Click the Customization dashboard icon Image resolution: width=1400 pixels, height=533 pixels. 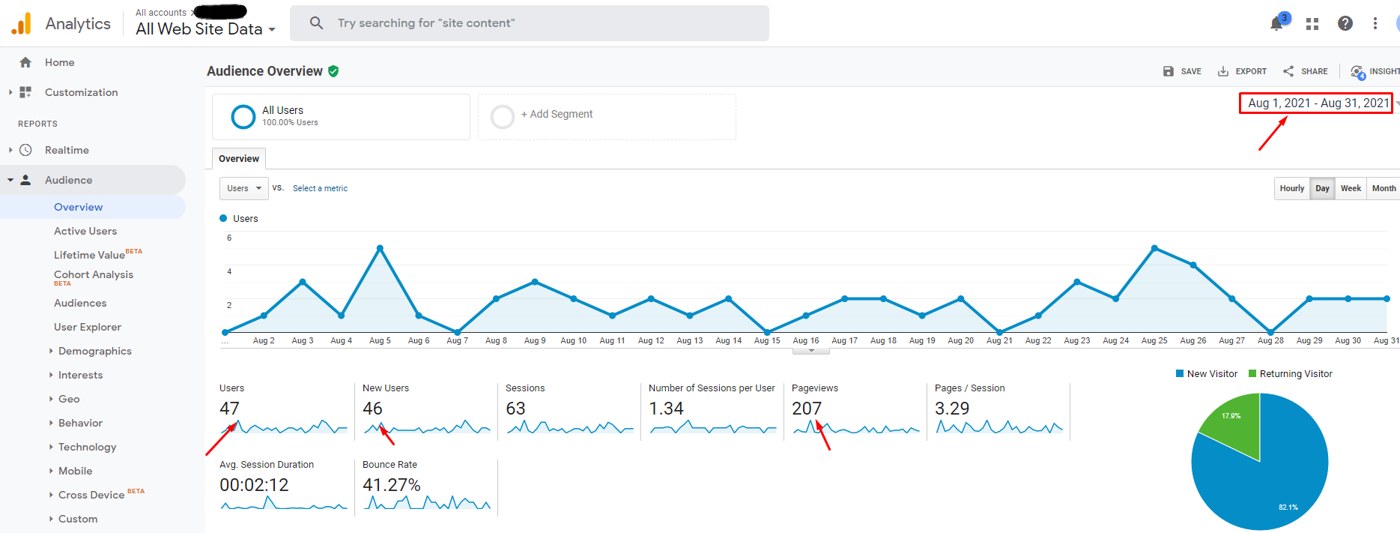tap(26, 92)
